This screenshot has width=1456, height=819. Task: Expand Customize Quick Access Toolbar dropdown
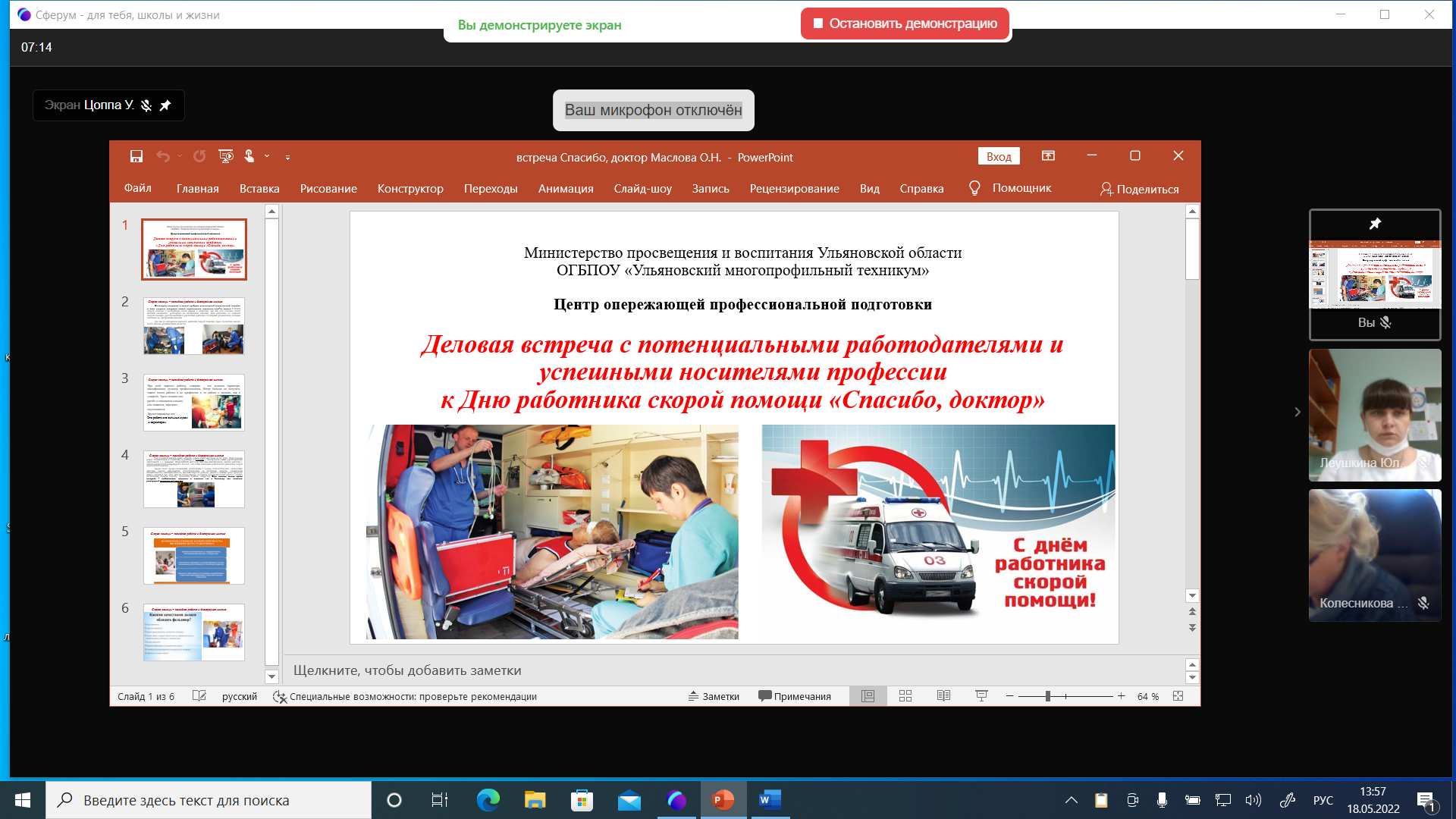[287, 157]
